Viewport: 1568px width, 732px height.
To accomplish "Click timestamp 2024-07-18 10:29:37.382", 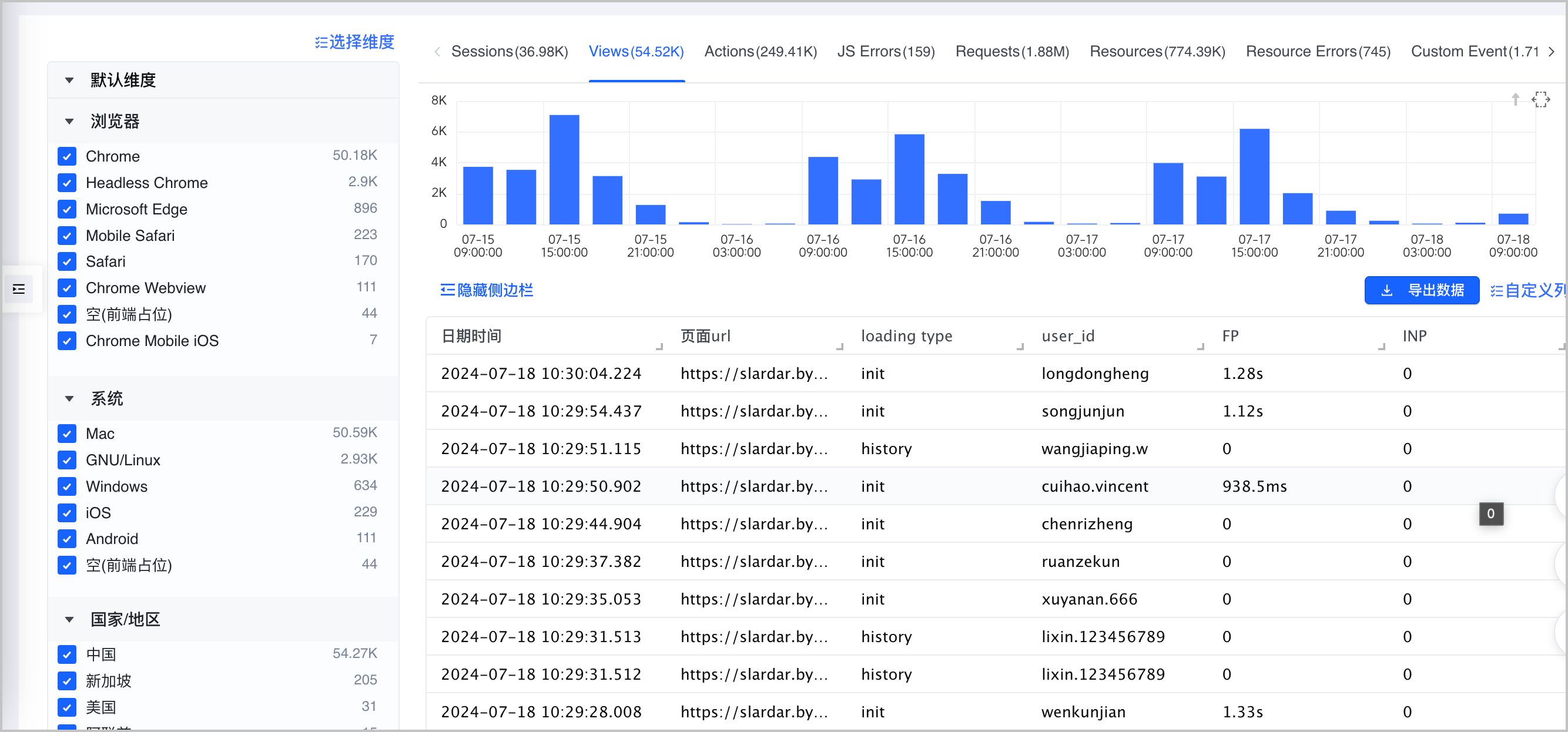I will (x=541, y=562).
